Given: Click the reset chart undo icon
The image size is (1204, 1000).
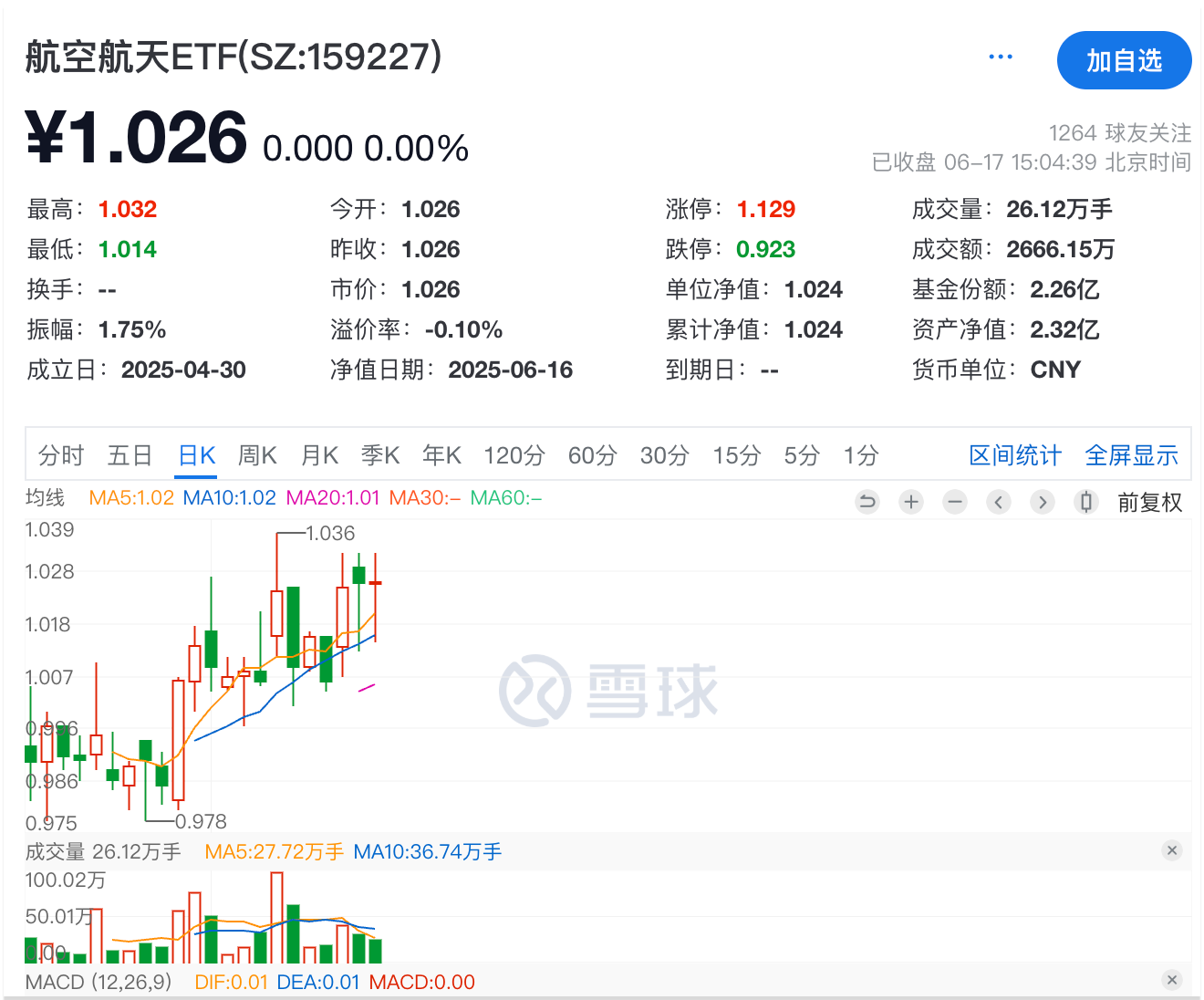Looking at the screenshot, I should pos(867,502).
